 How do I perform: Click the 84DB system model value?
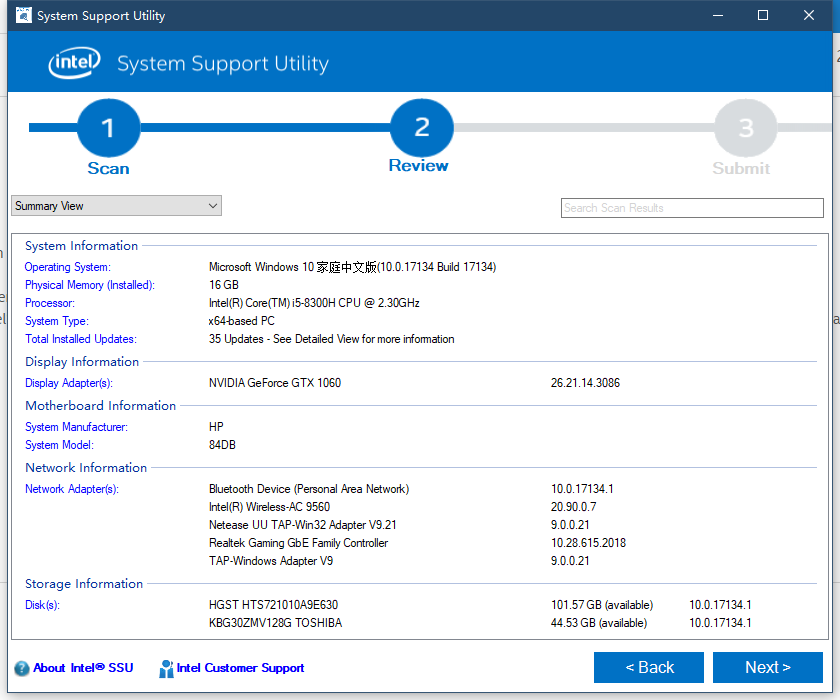click(222, 445)
